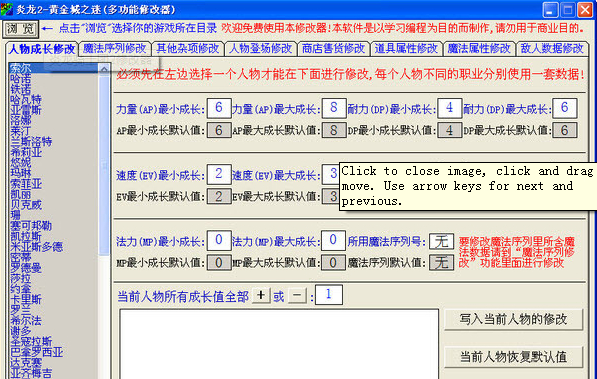
Task: Click the 所用魔法序列号 field showing 无
Action: coord(442,241)
